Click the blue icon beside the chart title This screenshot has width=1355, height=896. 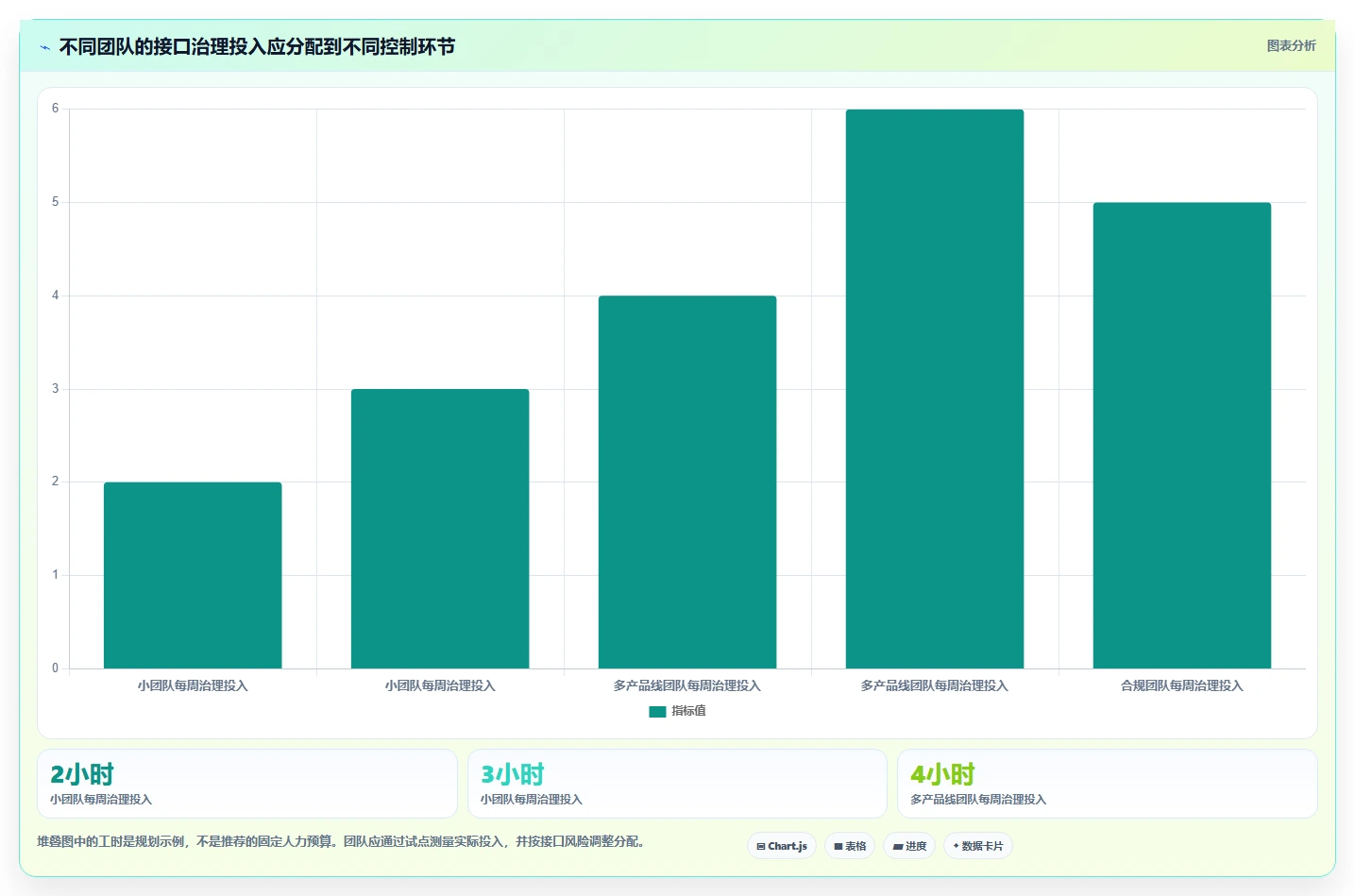click(x=44, y=47)
